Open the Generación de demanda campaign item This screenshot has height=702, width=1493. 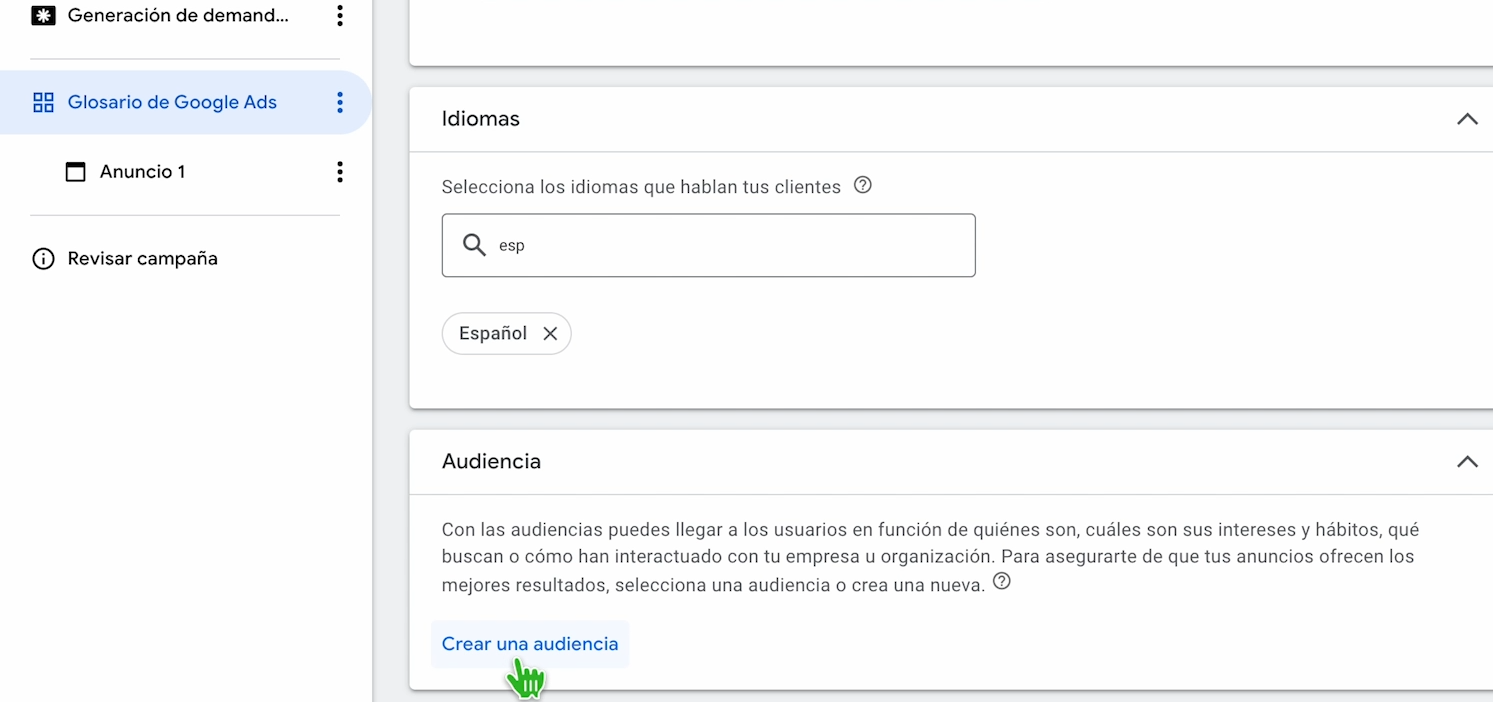(x=178, y=16)
